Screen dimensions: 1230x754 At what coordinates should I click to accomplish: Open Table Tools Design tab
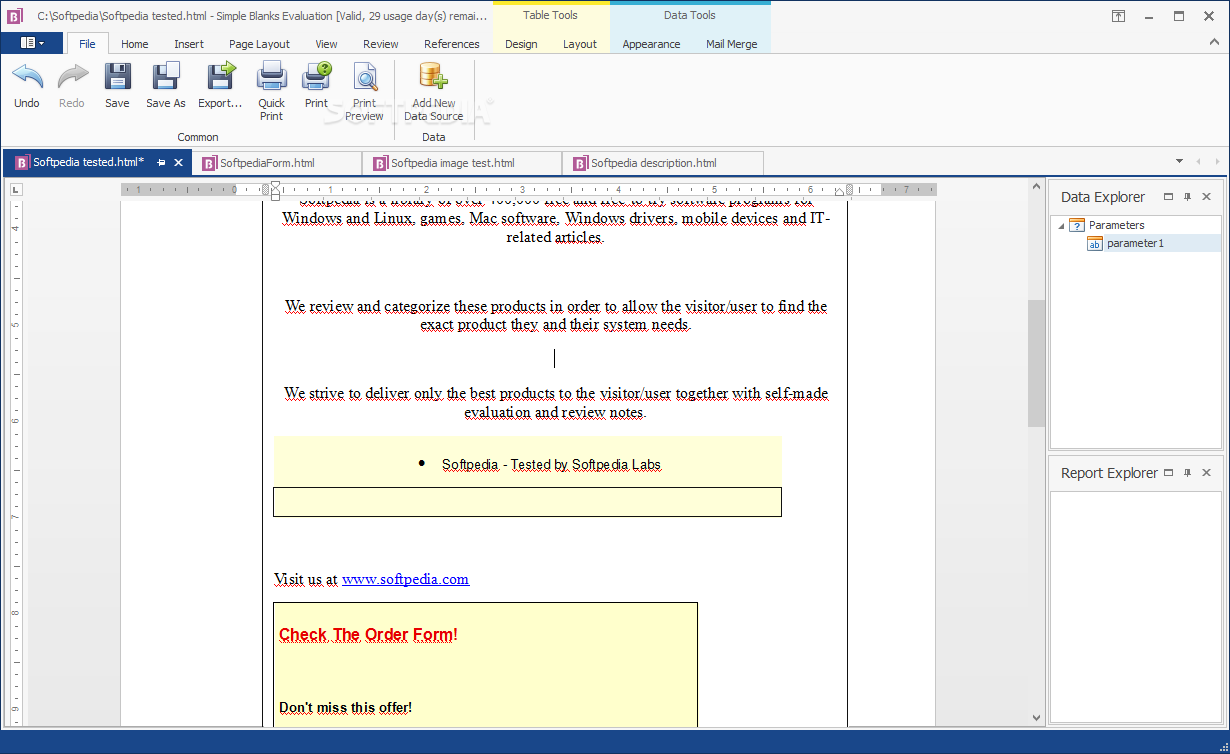(x=521, y=44)
